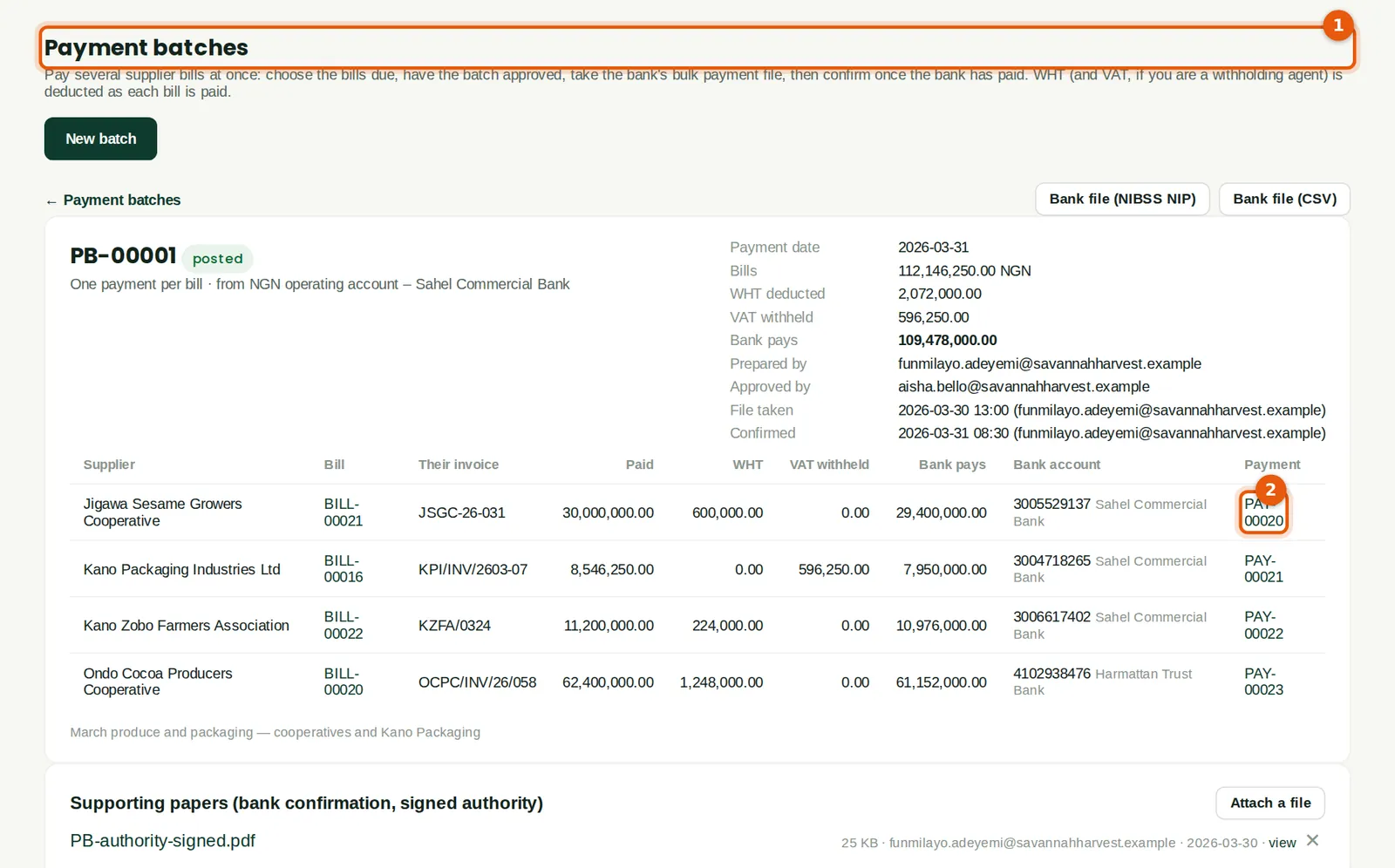Go back via the Payment batches arrow link
Screen dimensions: 1395x868
113,200
